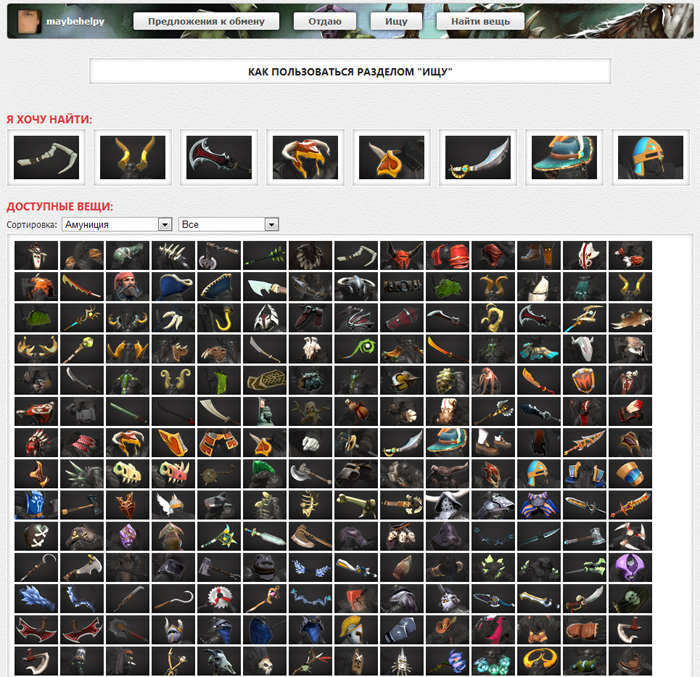The image size is (700, 677).
Task: Open the Амуниция sorting dropdown
Action: (117, 224)
